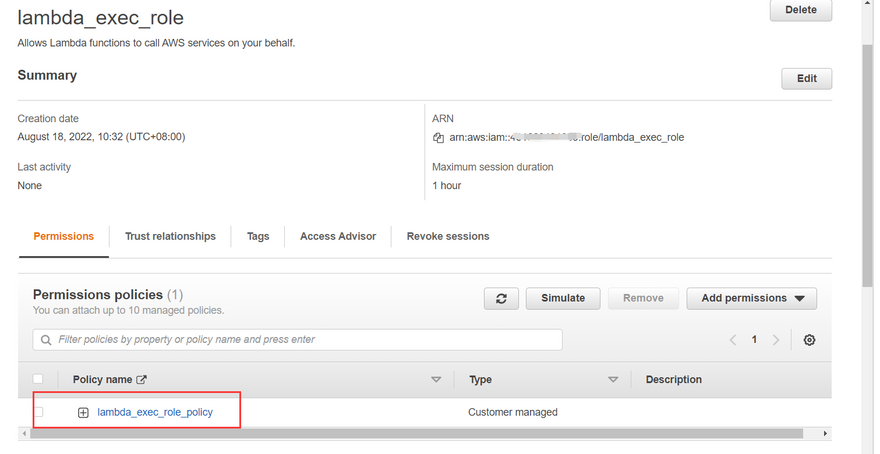This screenshot has width=880, height=454.
Task: Expand the lambda_exec_role_policy row details
Action: [x=83, y=412]
